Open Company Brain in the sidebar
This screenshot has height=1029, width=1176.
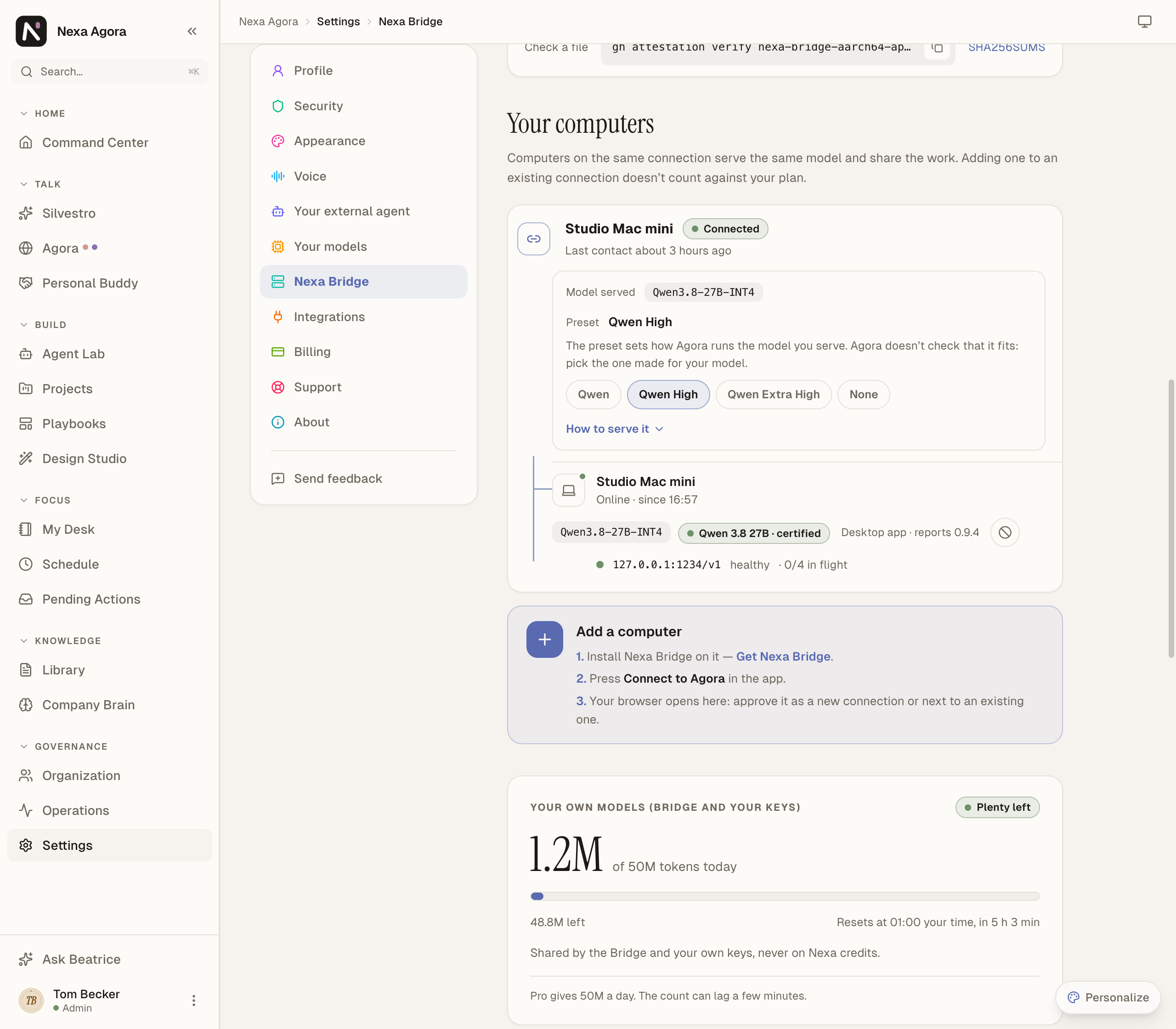[x=109, y=705]
